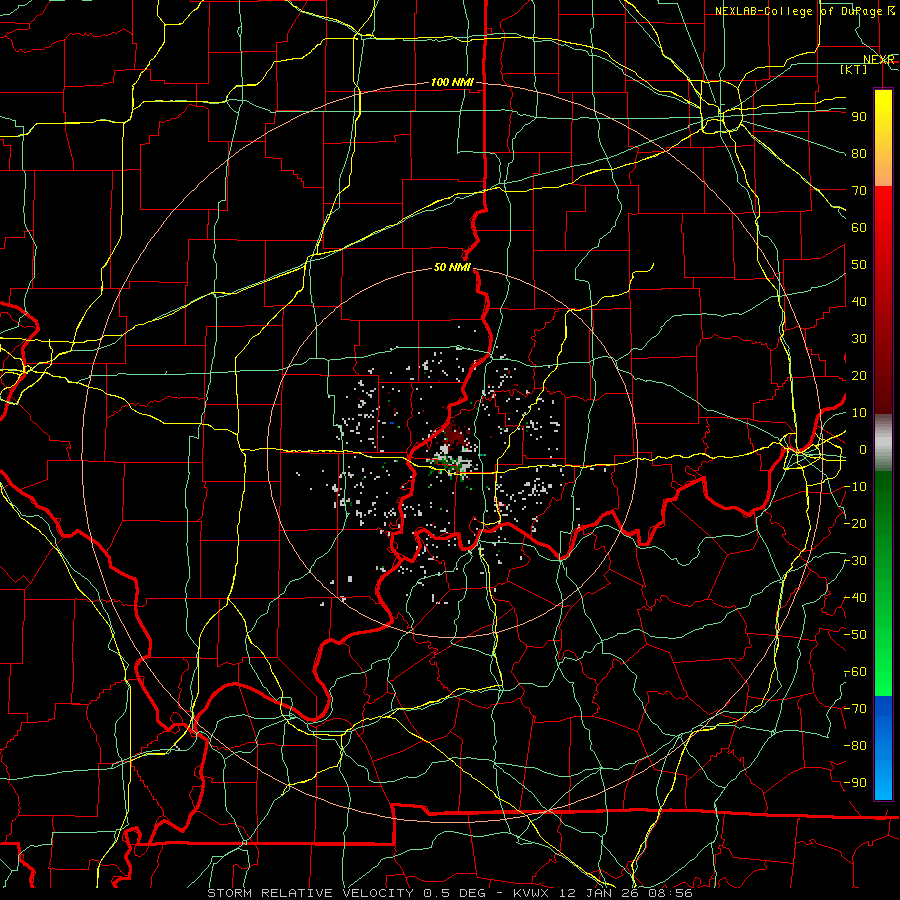The image size is (900, 900).
Task: Click the positive 30 scale label
Action: 859,339
